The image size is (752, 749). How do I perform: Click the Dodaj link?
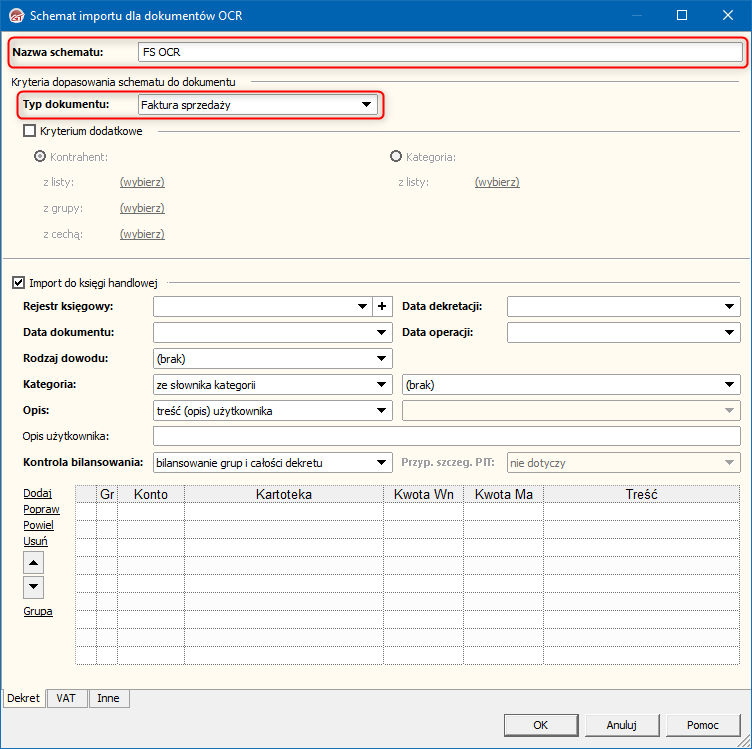pyautogui.click(x=37, y=493)
